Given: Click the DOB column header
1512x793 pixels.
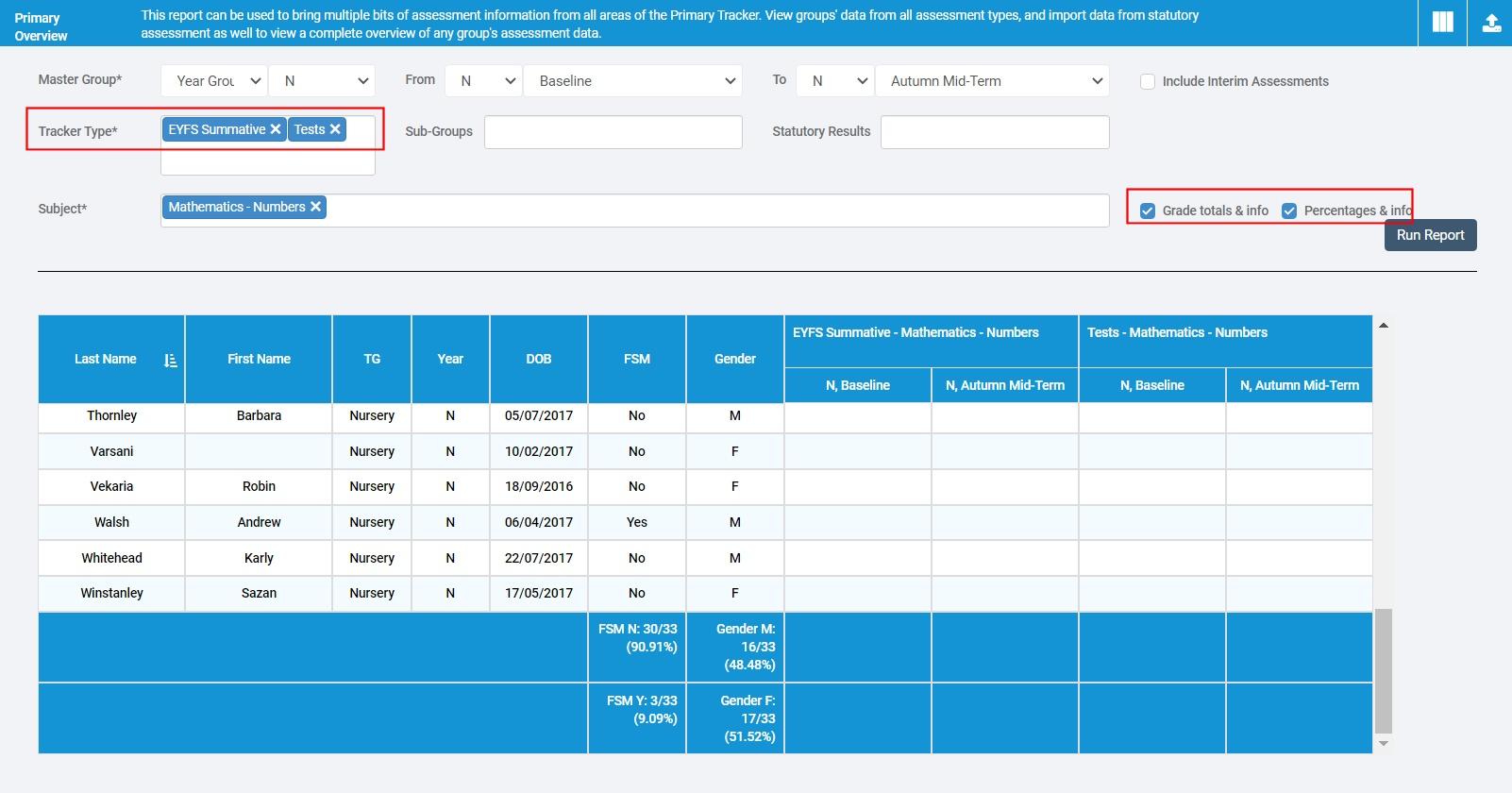Looking at the screenshot, I should click(x=538, y=360).
